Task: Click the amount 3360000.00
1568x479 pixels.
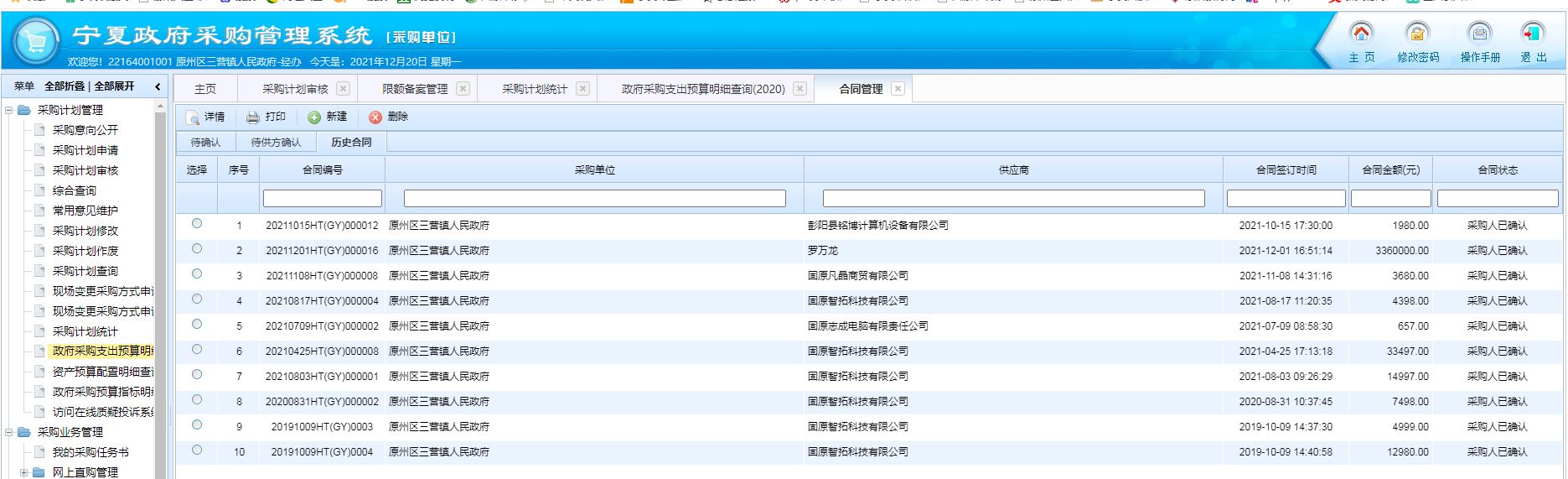Action: 1402,251
